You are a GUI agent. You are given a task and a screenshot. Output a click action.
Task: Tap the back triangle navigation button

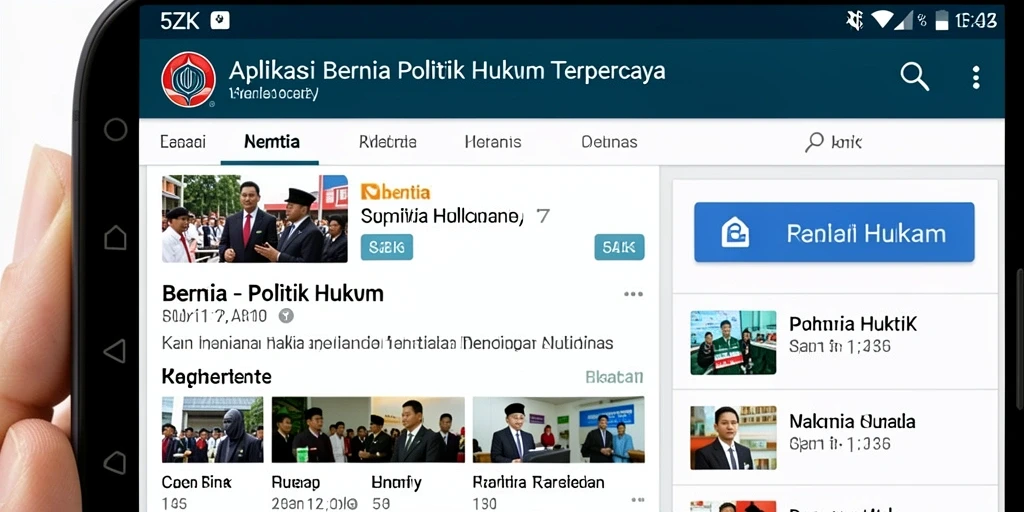[x=115, y=351]
